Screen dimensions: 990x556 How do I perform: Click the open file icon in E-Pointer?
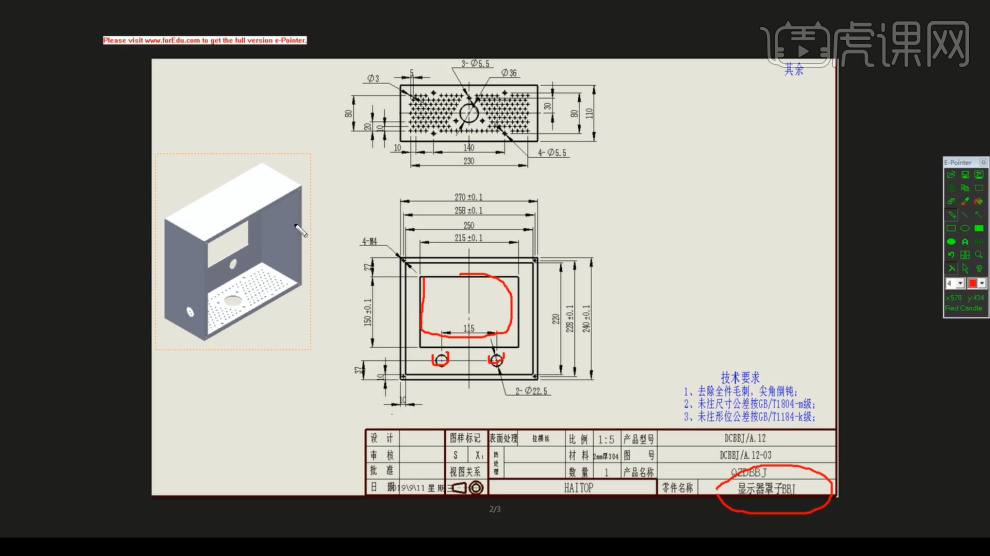coord(951,175)
